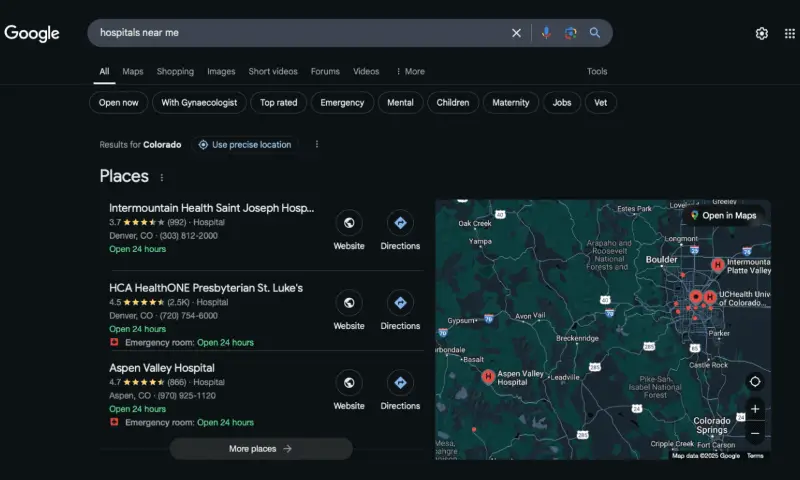The height and width of the screenshot is (480, 800).
Task: Click the Boulder label on the map
Action: (661, 260)
